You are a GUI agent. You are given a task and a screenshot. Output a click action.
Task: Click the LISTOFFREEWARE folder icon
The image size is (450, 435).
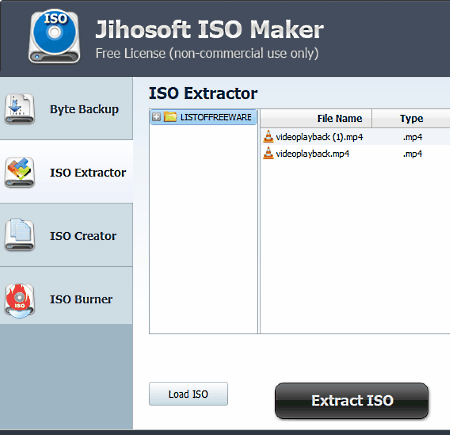170,117
